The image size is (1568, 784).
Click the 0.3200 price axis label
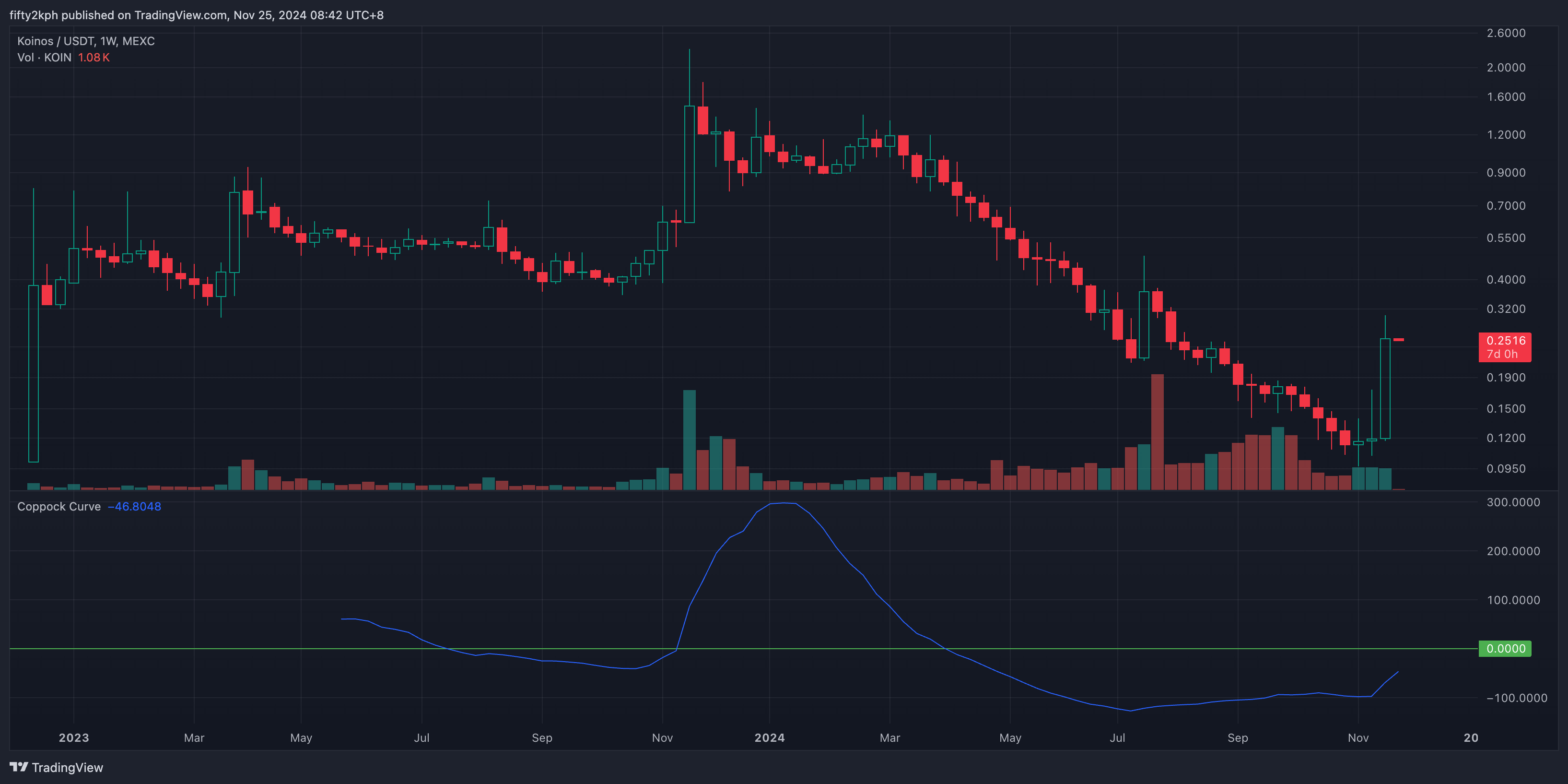[1506, 308]
